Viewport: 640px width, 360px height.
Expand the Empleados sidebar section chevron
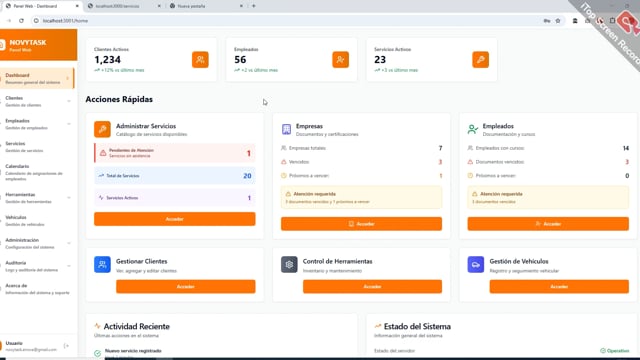(69, 124)
